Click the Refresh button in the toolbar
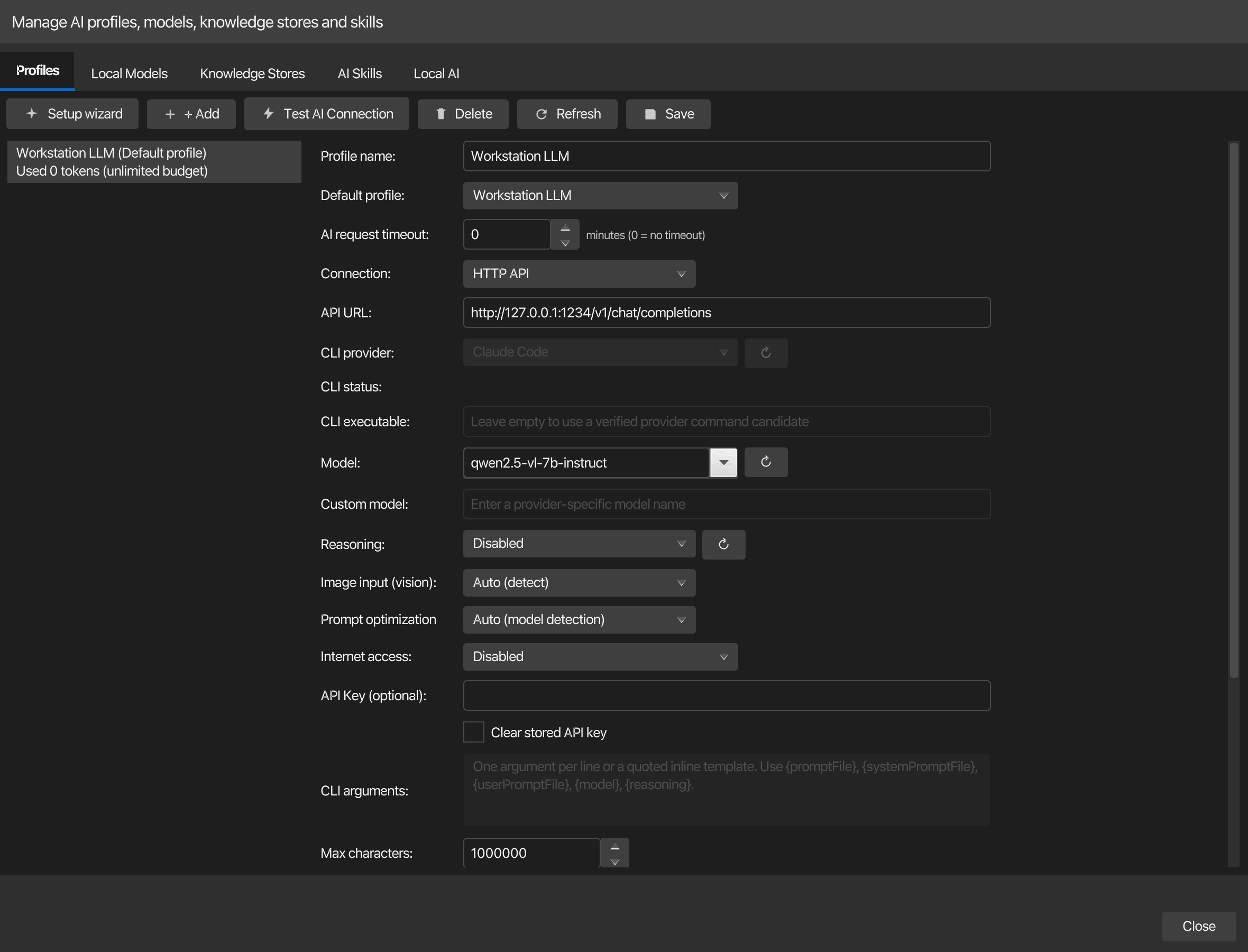The width and height of the screenshot is (1248, 952). [567, 114]
